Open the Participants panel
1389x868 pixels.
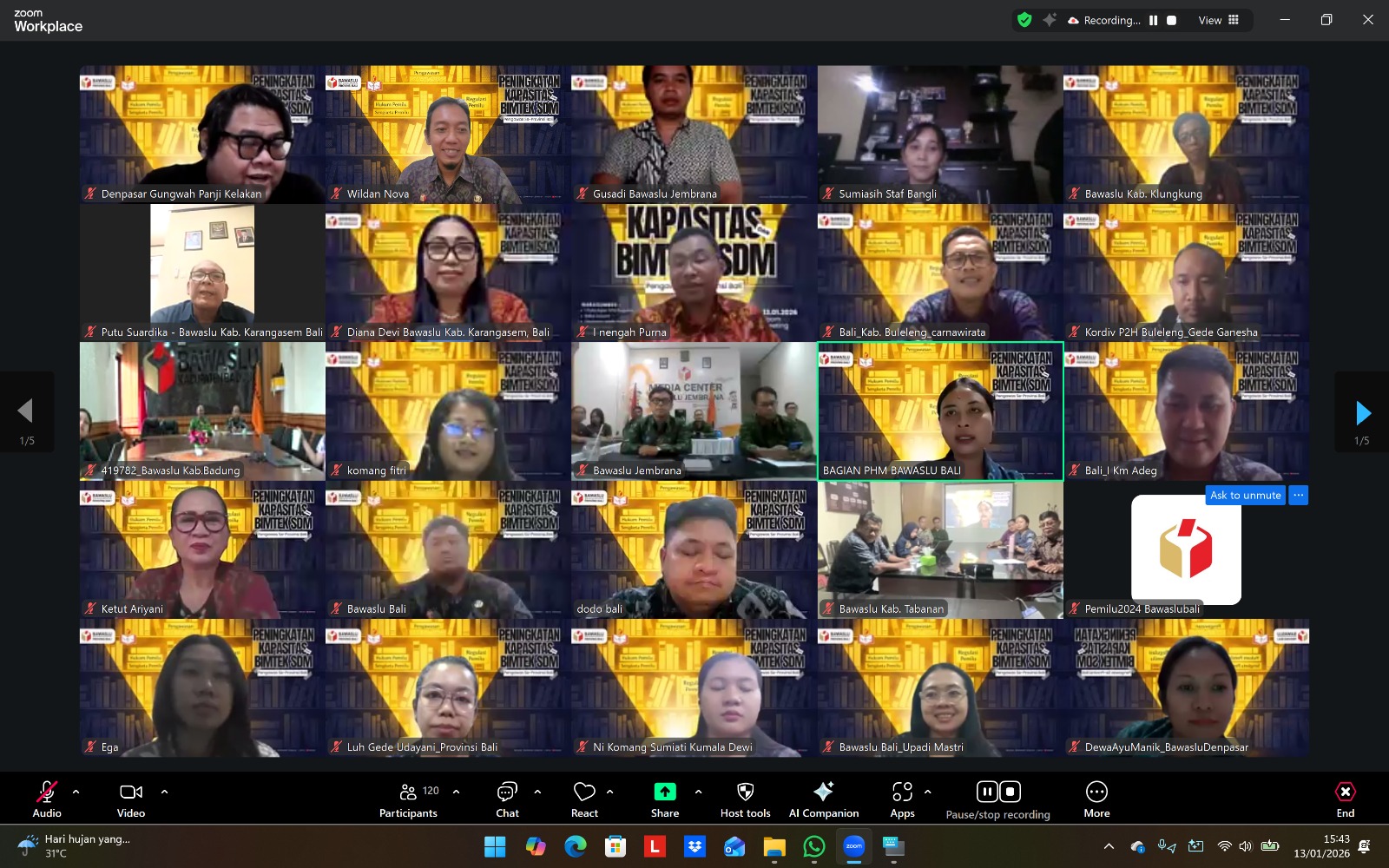pos(408,799)
